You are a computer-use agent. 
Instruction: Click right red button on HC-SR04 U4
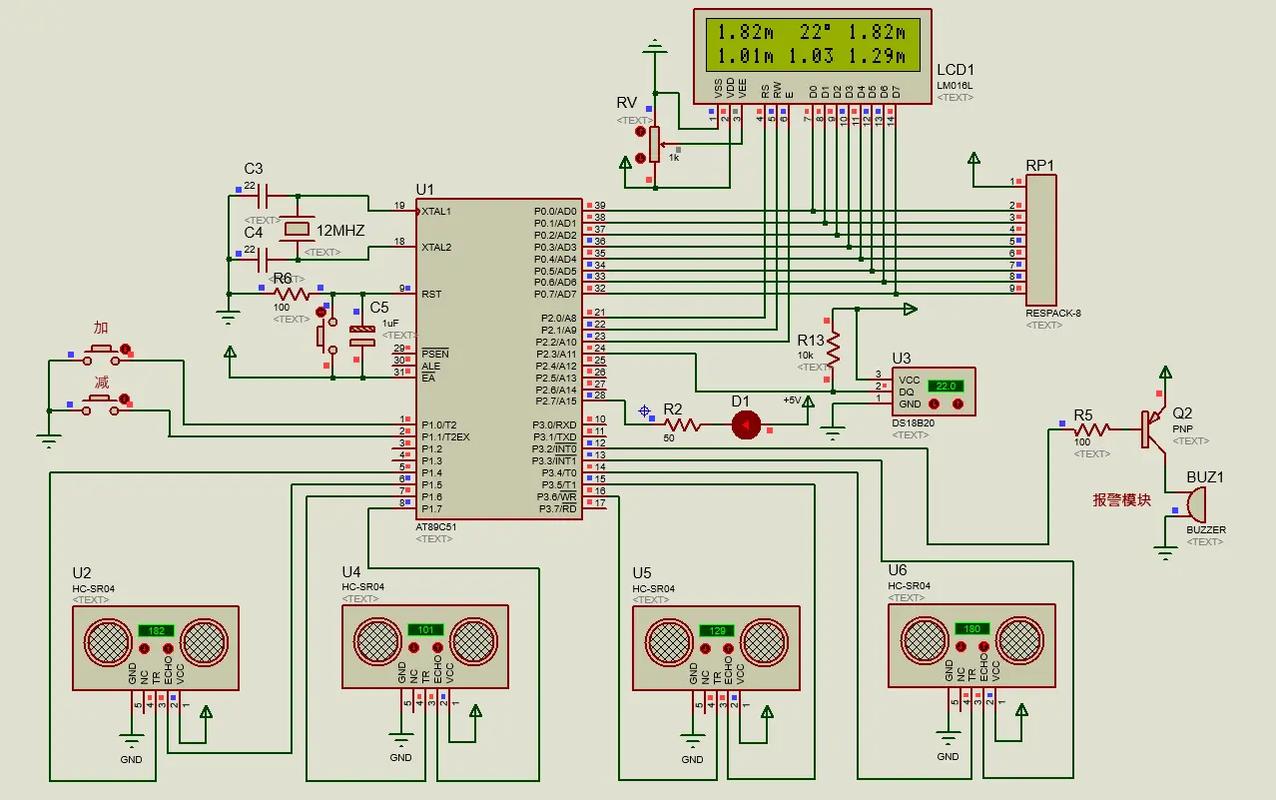tap(437, 648)
